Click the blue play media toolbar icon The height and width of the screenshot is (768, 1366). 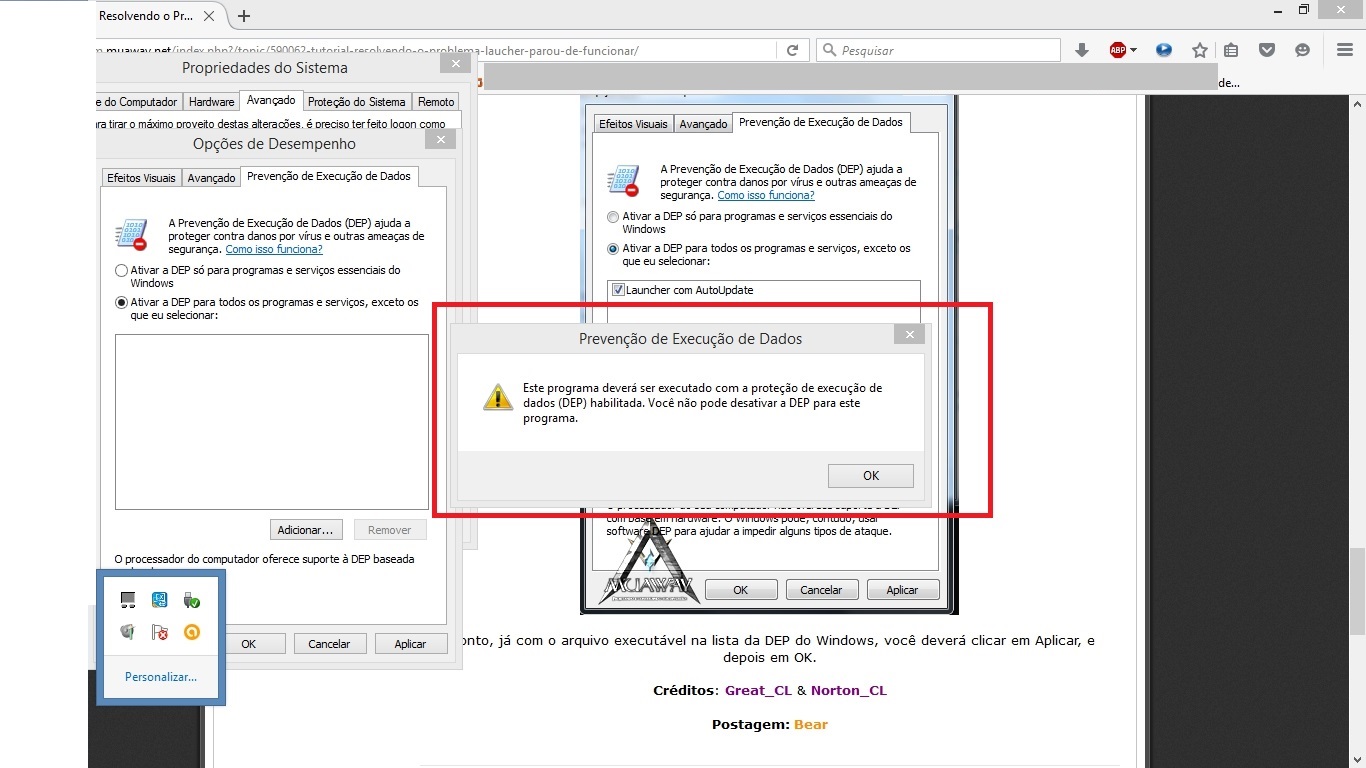click(1163, 50)
